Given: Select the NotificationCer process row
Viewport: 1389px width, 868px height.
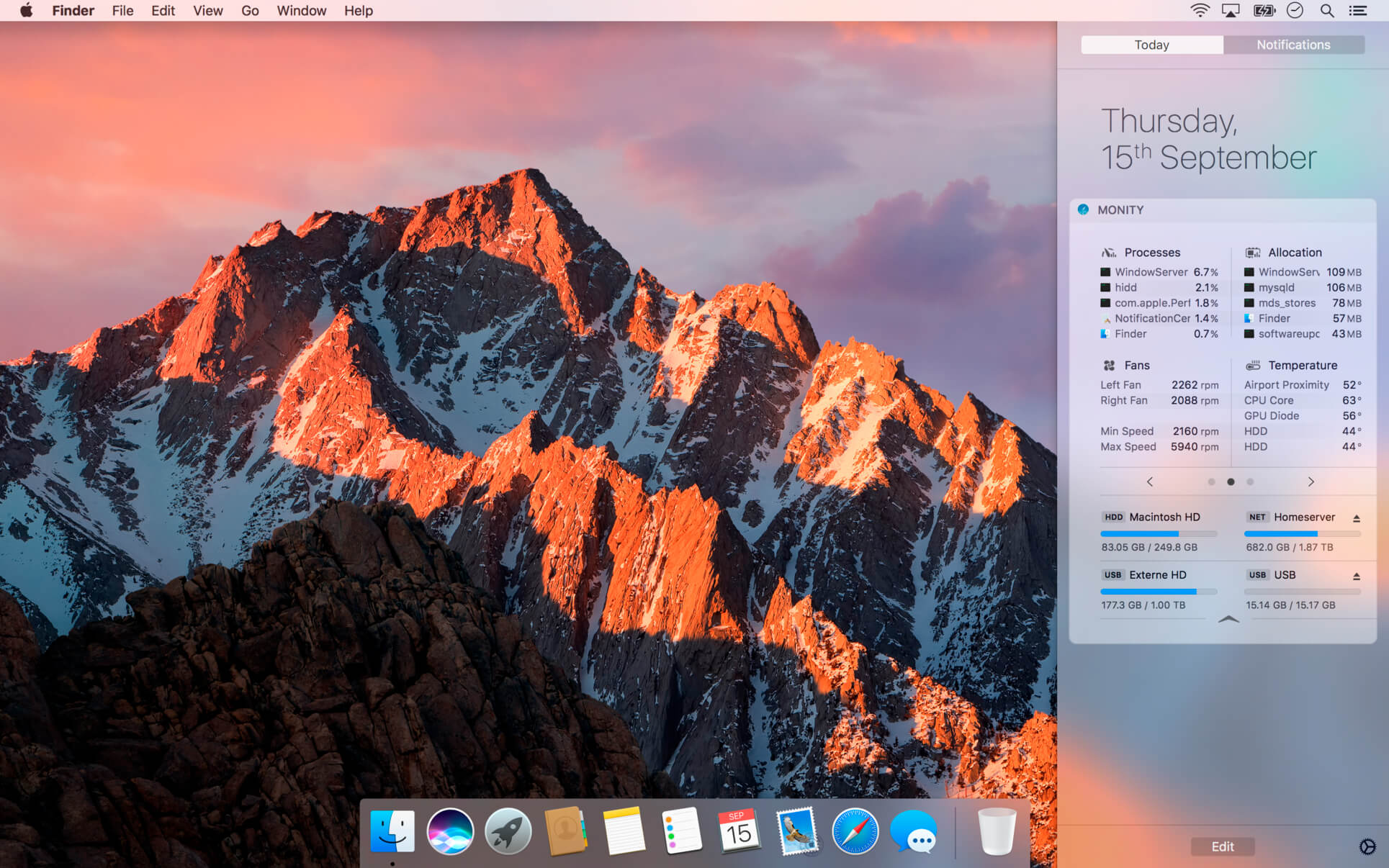Looking at the screenshot, I should coord(1159,318).
